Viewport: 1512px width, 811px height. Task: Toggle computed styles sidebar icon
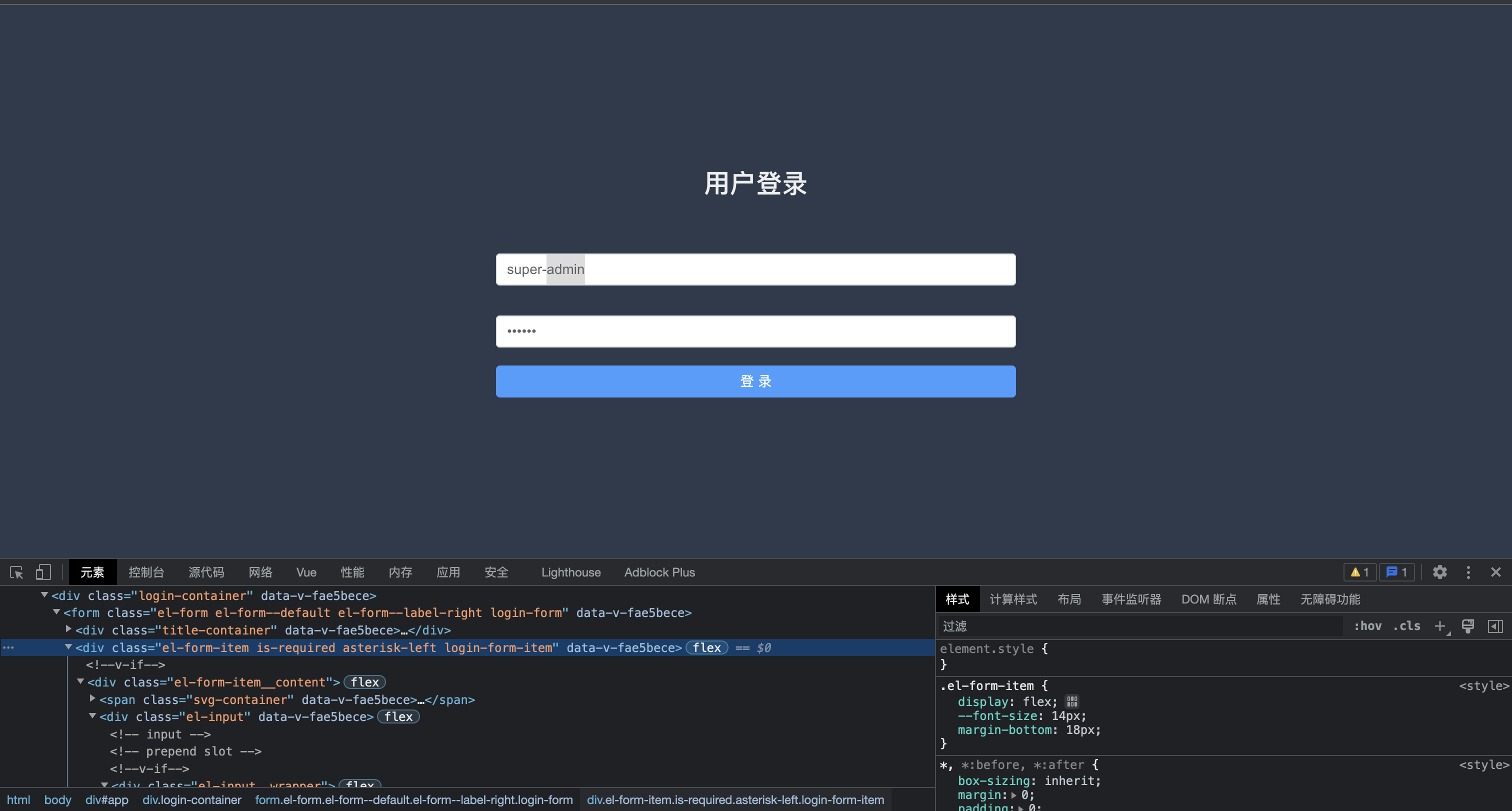pos(1495,626)
